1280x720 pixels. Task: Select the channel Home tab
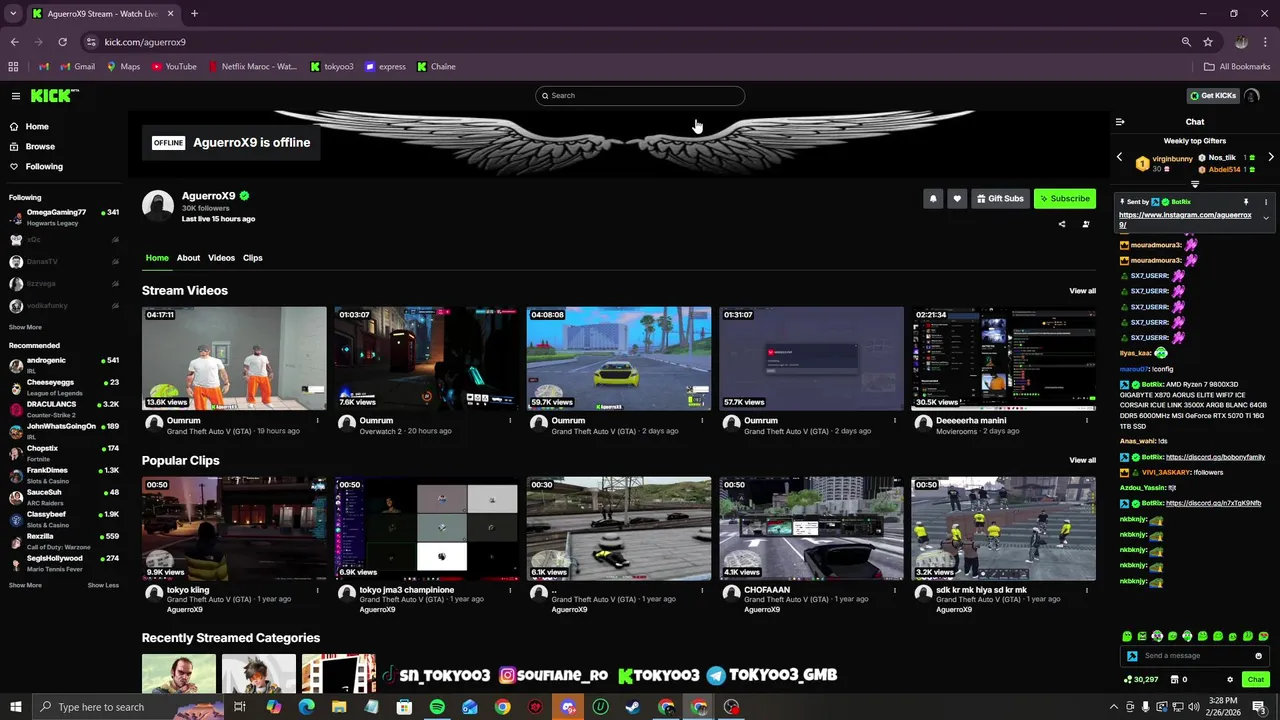157,258
